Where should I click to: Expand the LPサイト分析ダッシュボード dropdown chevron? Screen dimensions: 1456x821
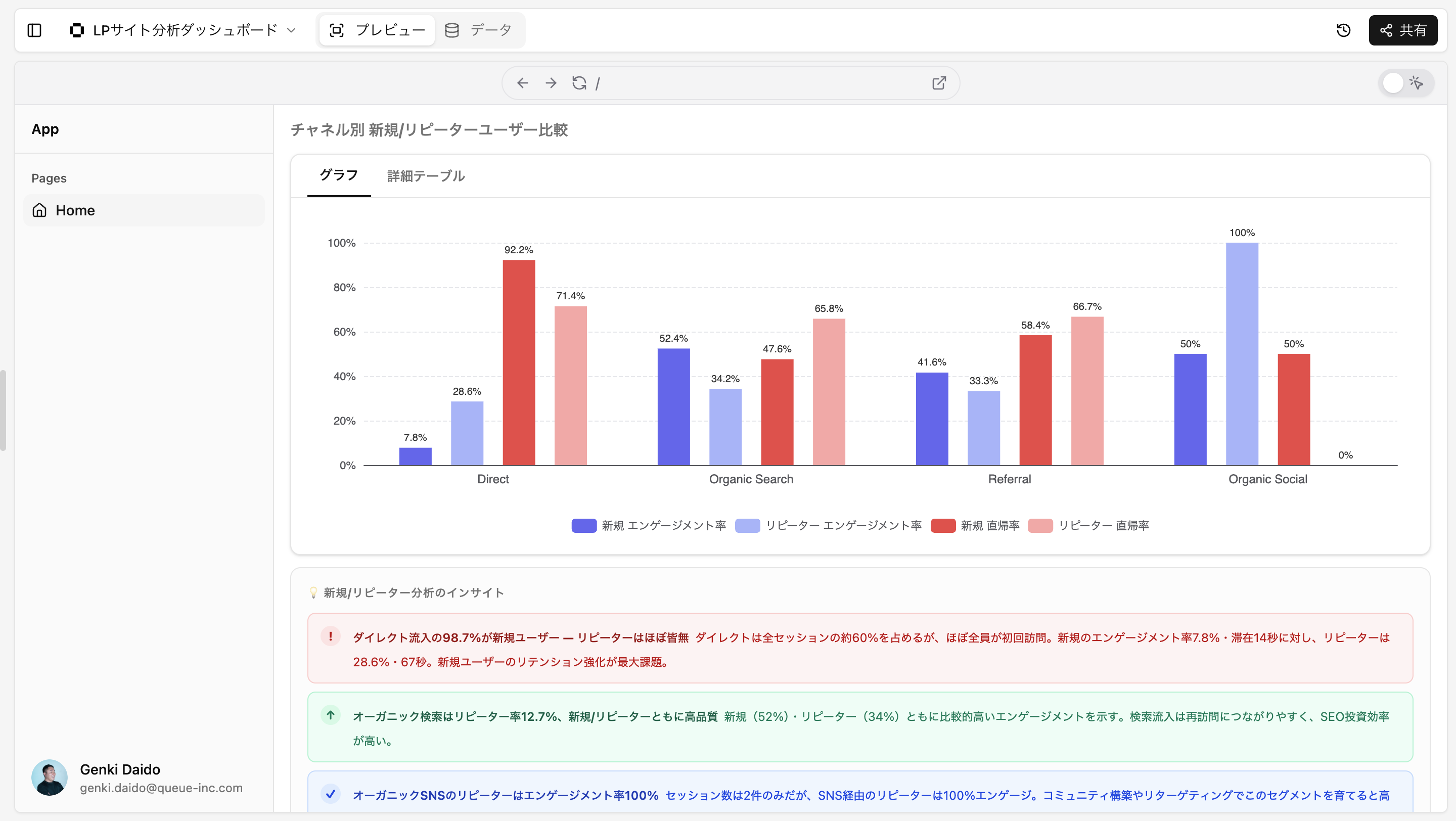pyautogui.click(x=292, y=30)
